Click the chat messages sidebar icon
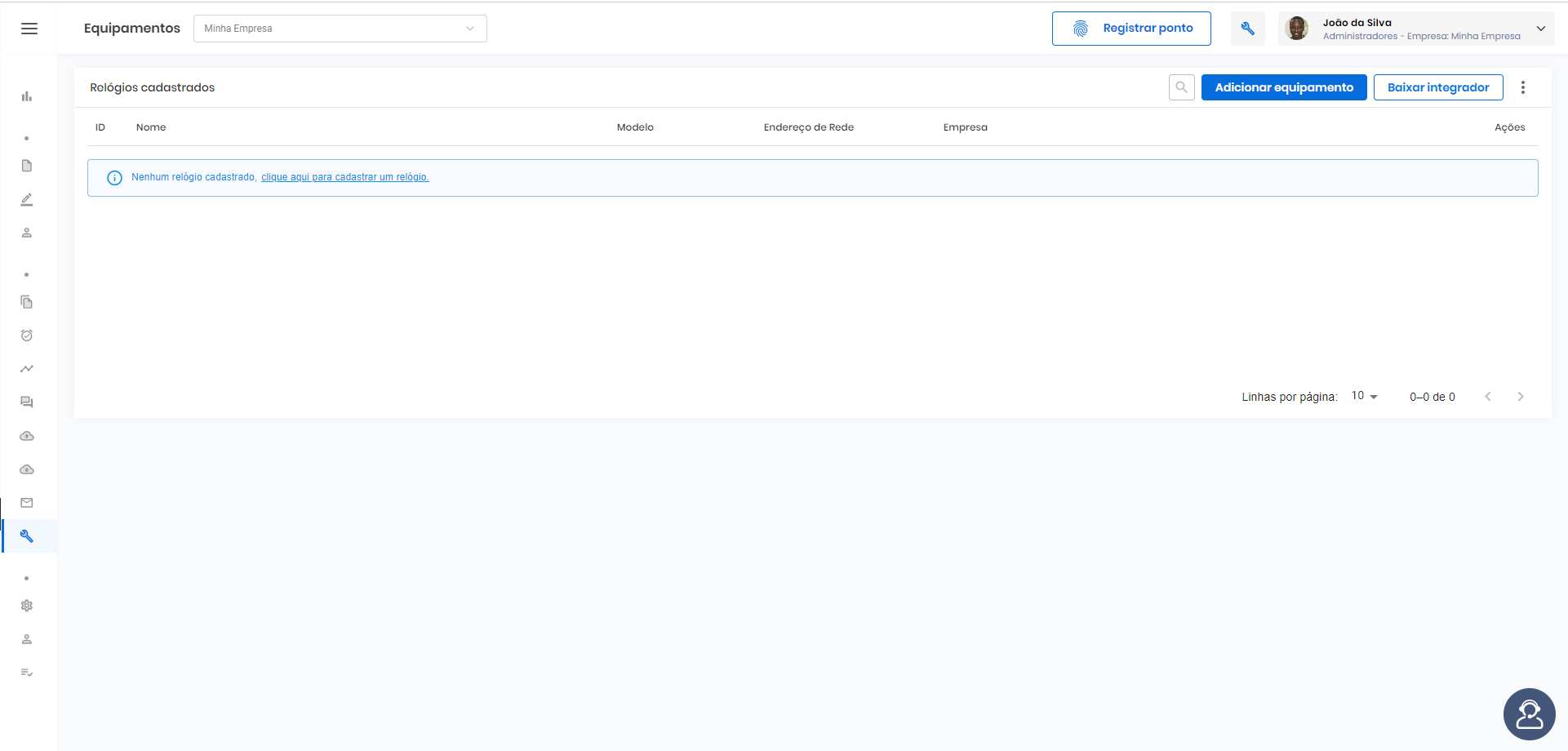 tap(27, 402)
